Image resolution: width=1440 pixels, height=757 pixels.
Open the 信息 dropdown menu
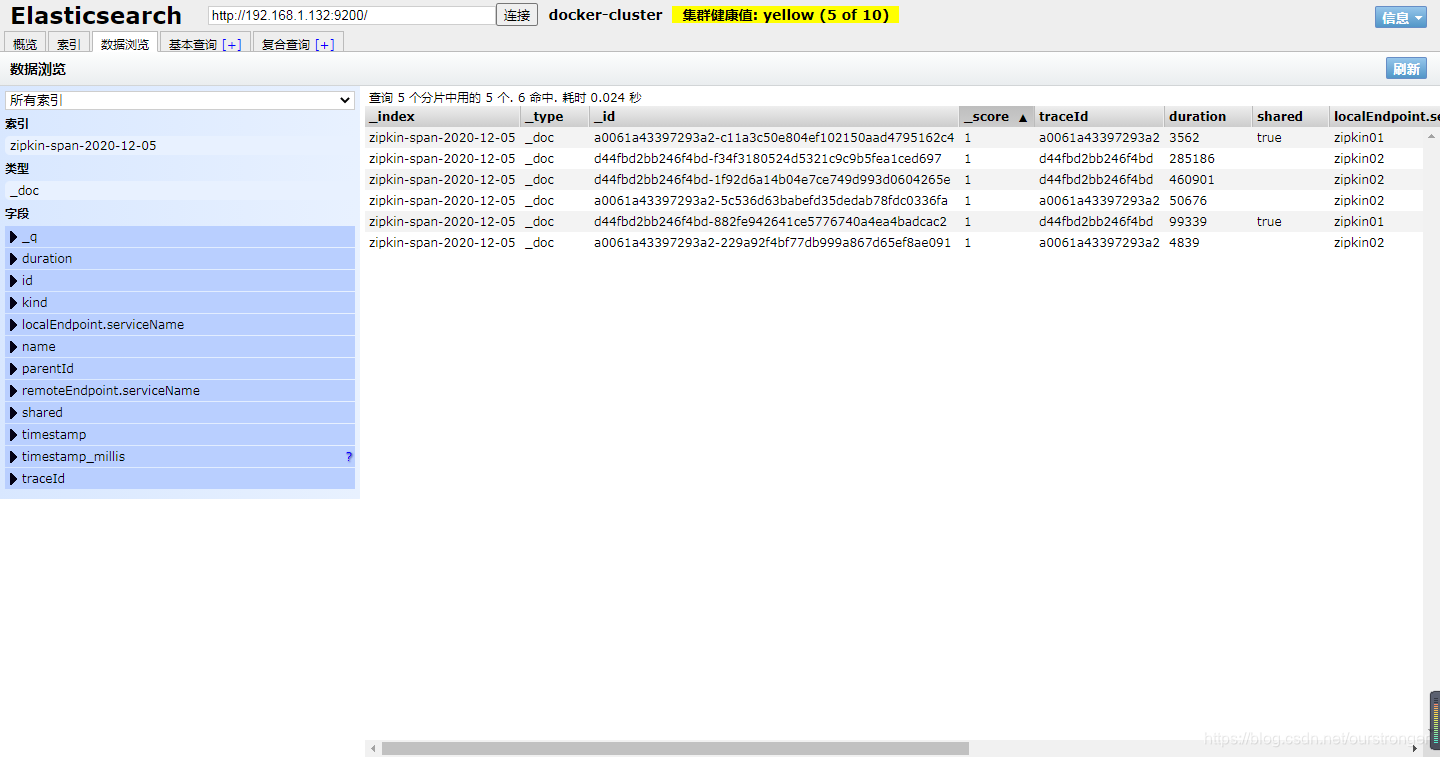[x=1401, y=17]
